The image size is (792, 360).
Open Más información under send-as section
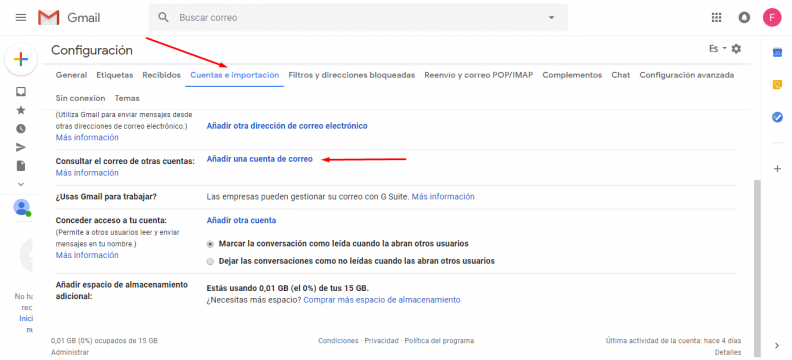[87, 137]
